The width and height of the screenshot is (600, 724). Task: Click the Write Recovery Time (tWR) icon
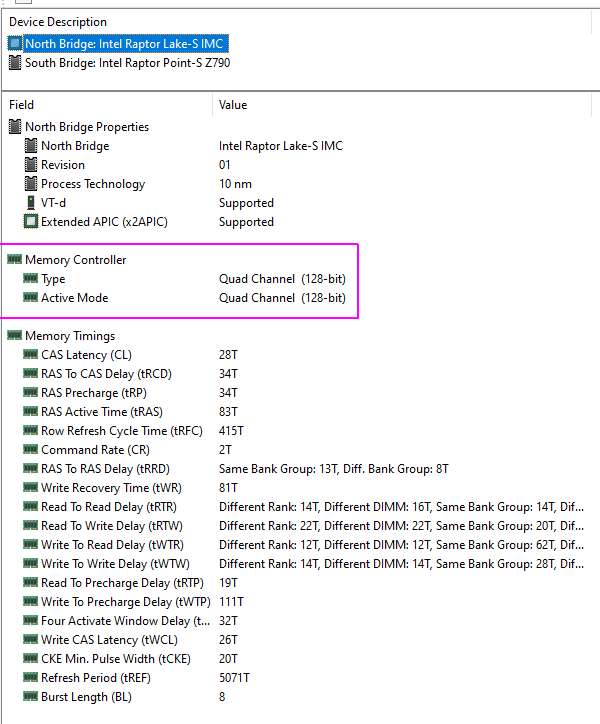pyautogui.click(x=30, y=487)
